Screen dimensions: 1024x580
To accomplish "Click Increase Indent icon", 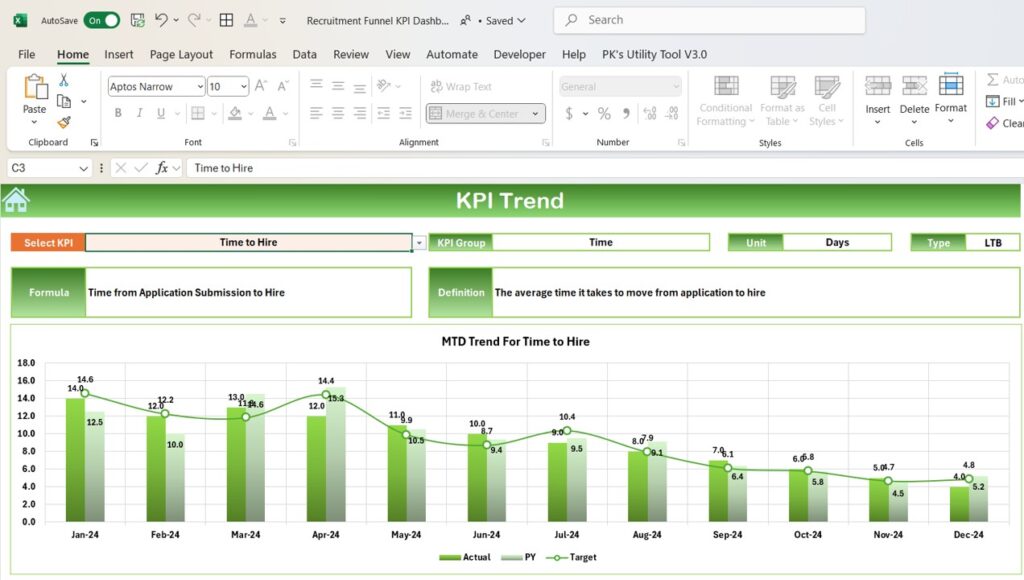I will 406,113.
